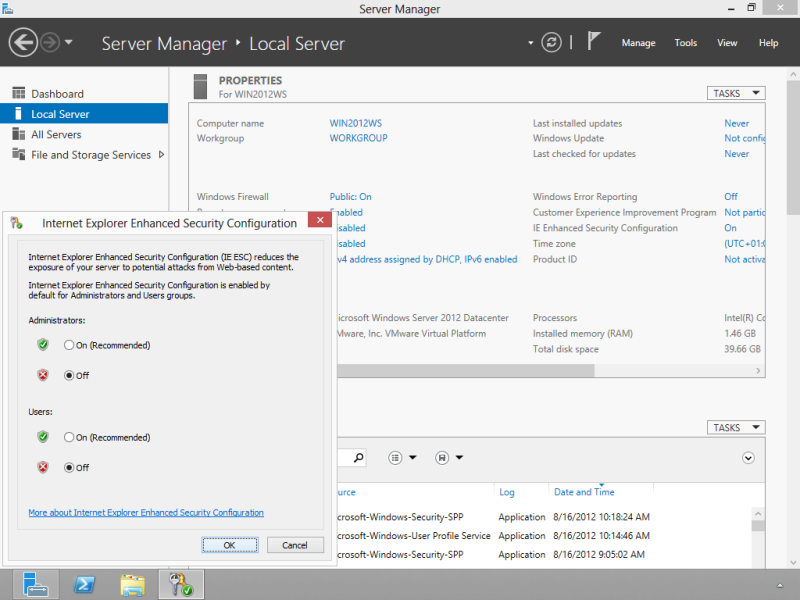The image size is (800, 600).
Task: Open the Tools menu
Action: point(685,43)
